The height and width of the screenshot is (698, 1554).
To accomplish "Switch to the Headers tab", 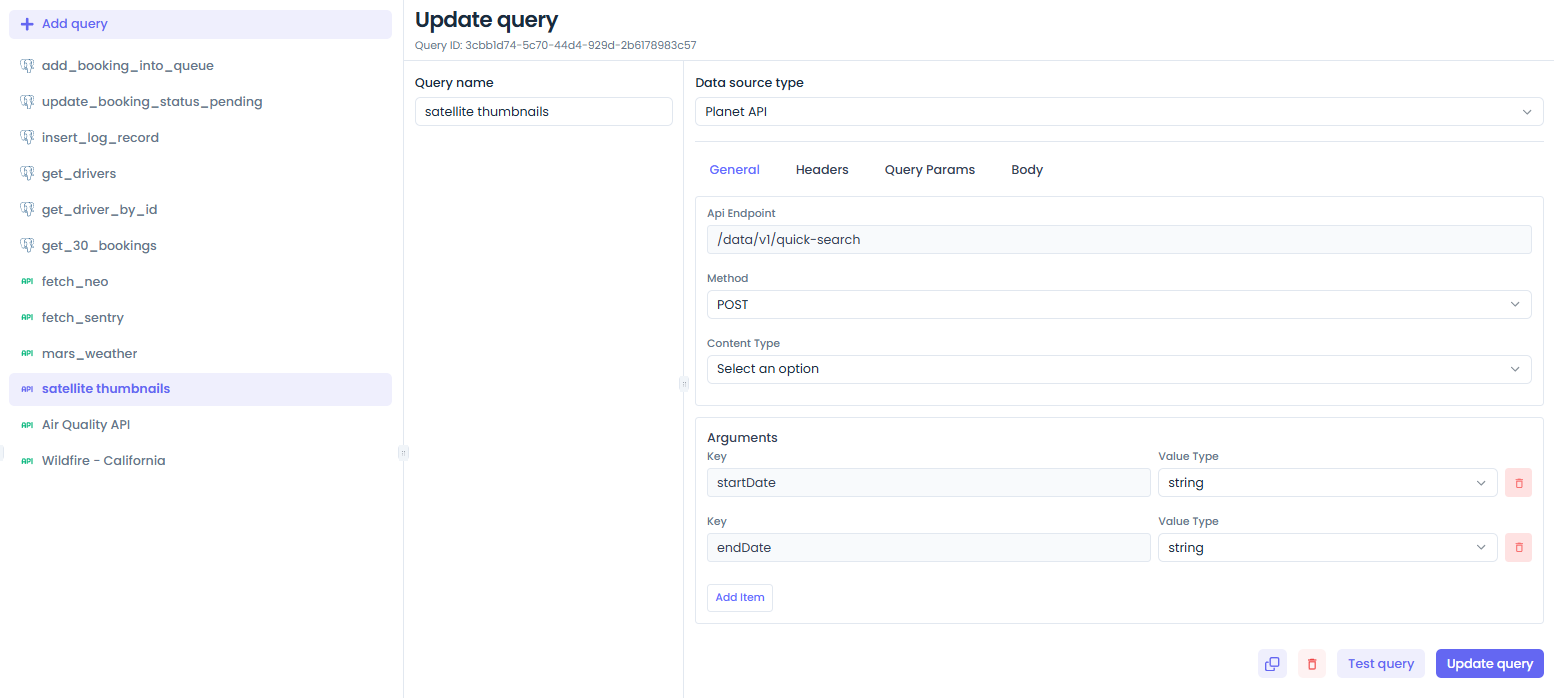I will coord(822,169).
